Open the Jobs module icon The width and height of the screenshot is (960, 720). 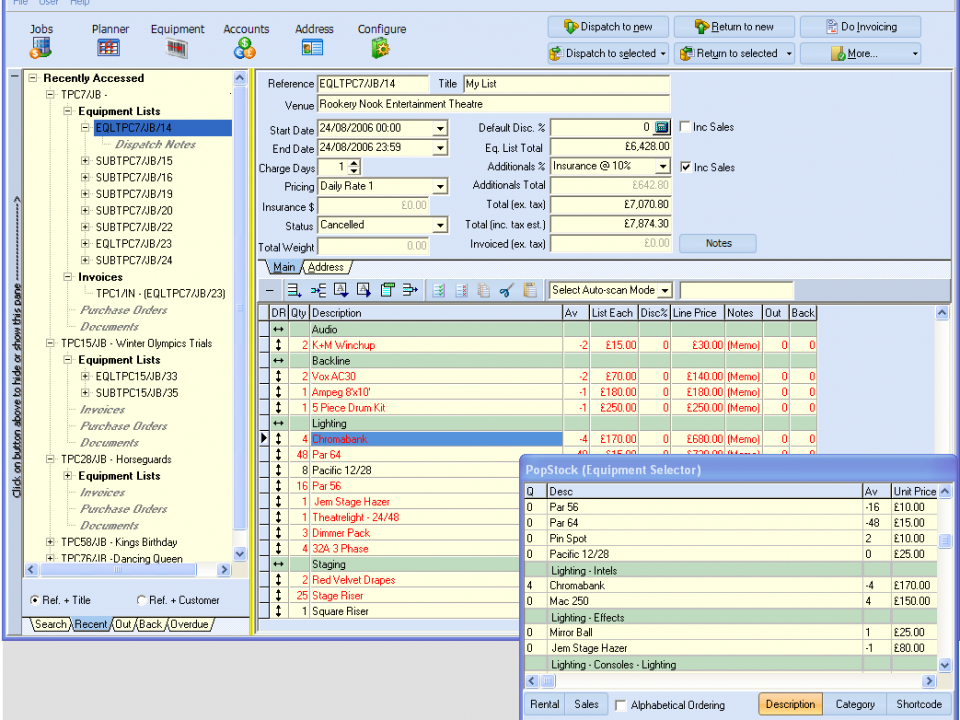(x=41, y=47)
